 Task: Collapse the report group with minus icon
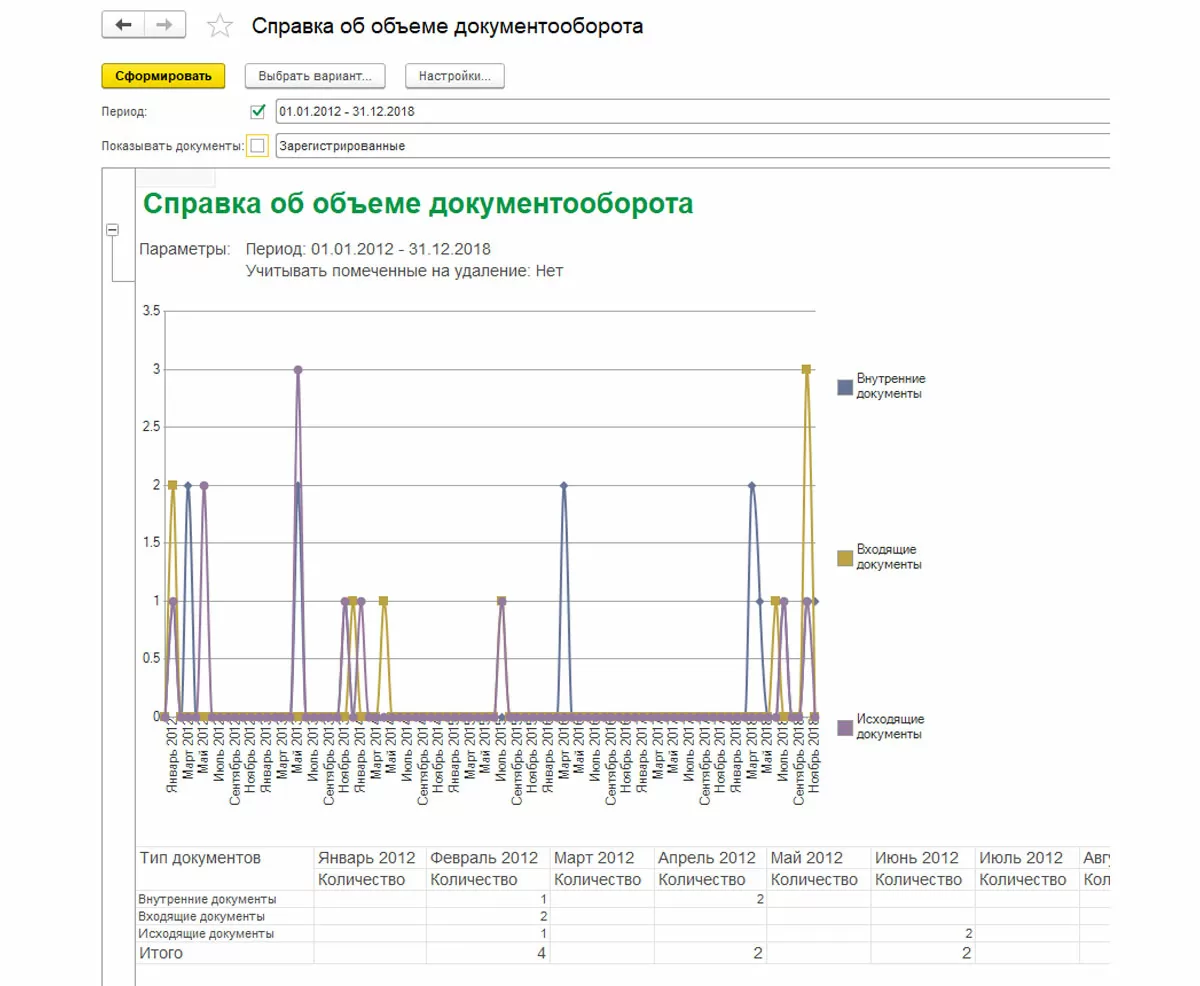pos(113,230)
